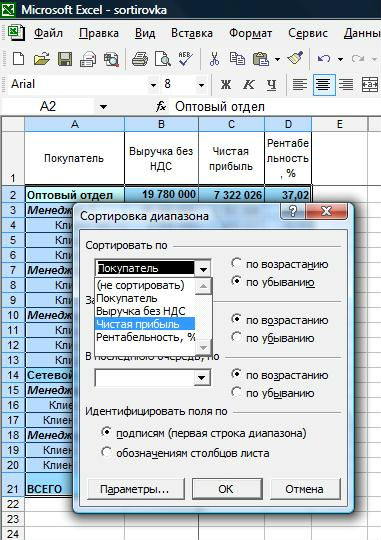Image resolution: width=381 pixels, height=540 pixels.
Task: Choose 'Рентабельность, %' in dropdown list
Action: pos(145,337)
